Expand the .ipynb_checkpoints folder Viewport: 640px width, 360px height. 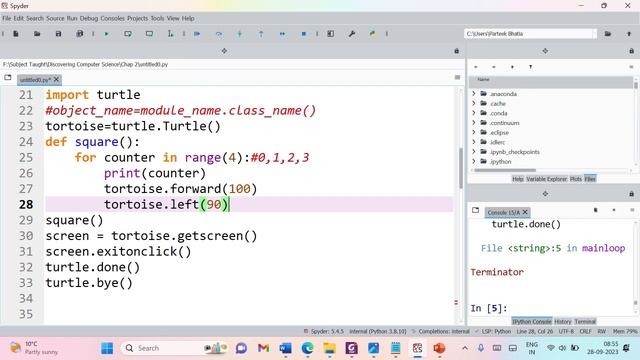pos(474,152)
